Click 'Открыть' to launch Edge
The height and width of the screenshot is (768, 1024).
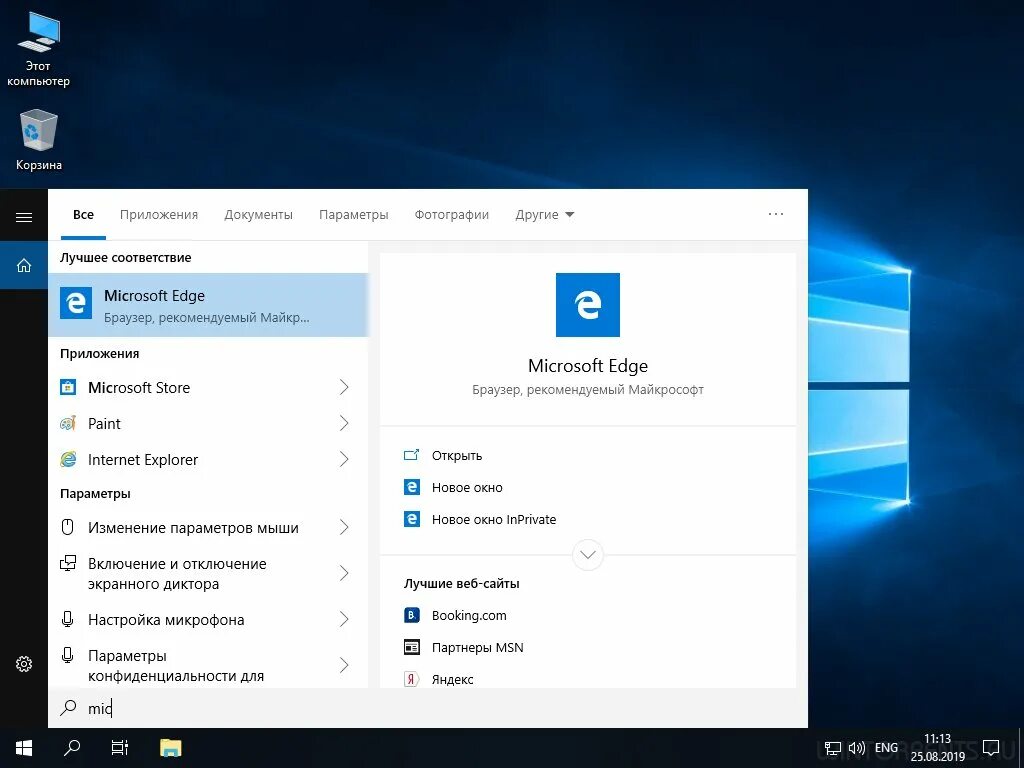pyautogui.click(x=456, y=456)
